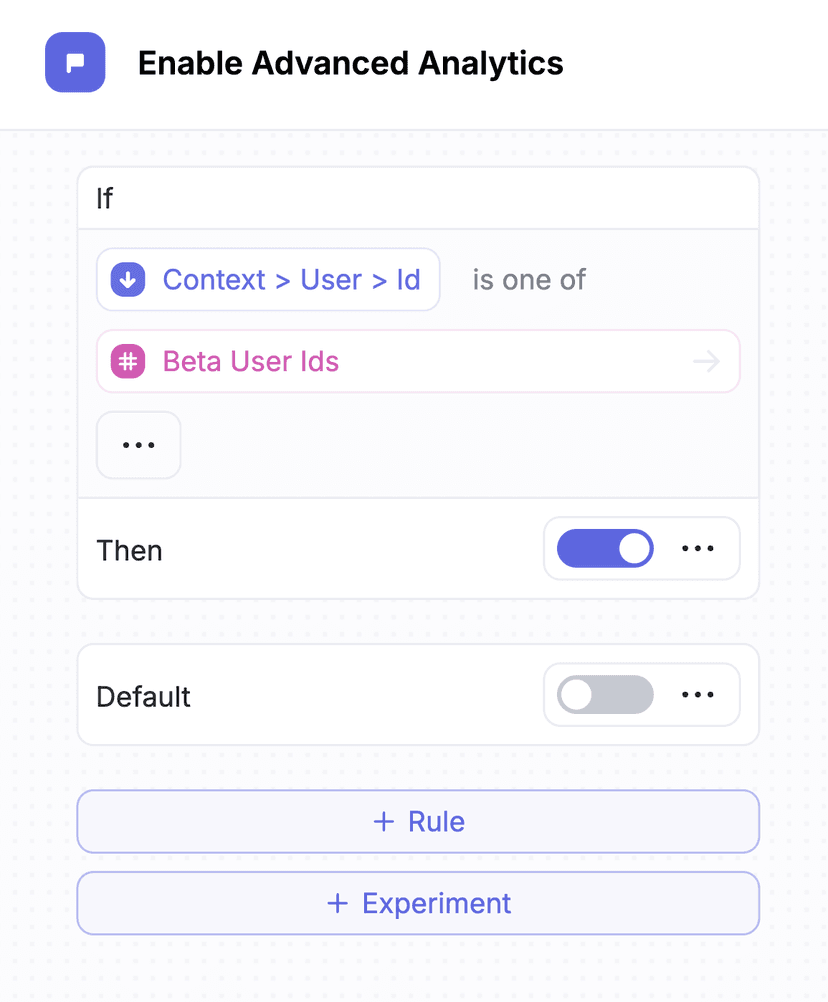828x1002 pixels.
Task: Open the ellipsis menu under the If condition
Action: tap(138, 444)
